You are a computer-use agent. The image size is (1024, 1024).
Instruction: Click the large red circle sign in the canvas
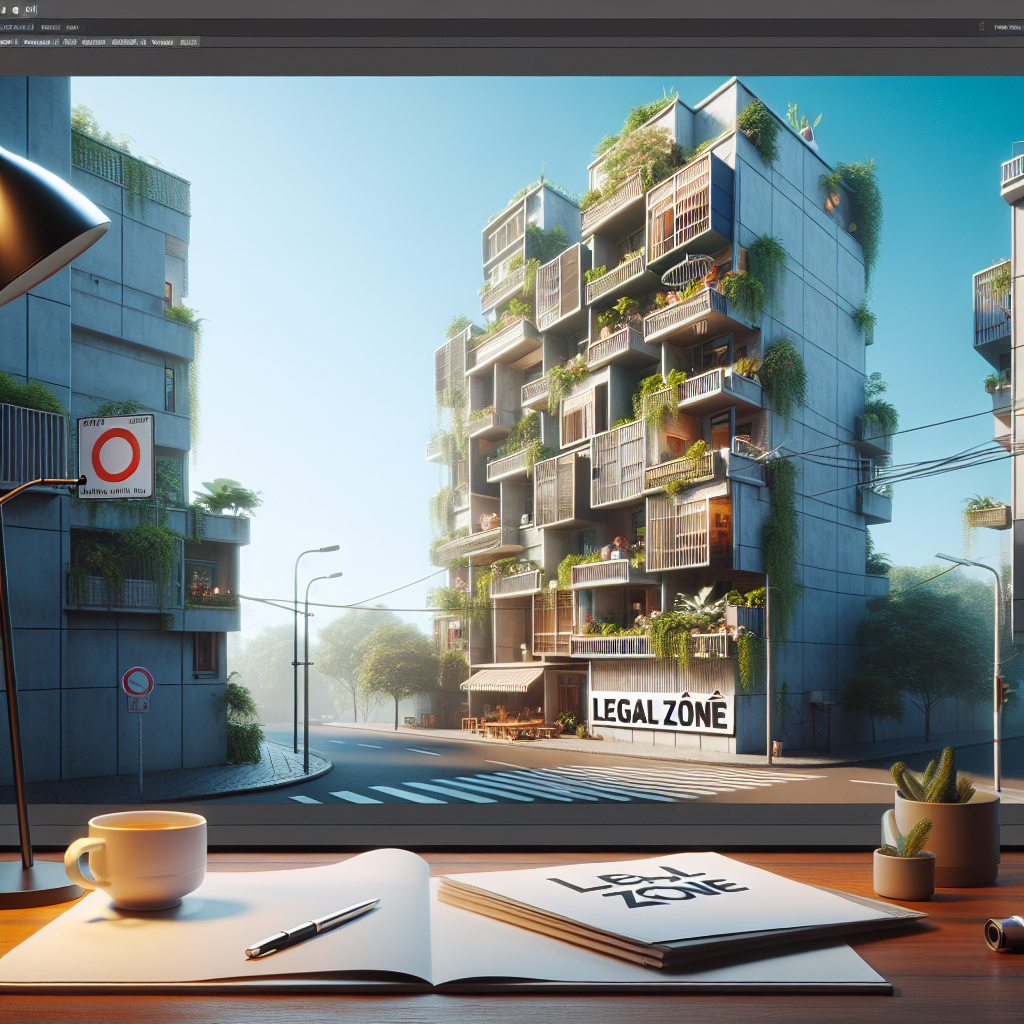click(x=116, y=455)
